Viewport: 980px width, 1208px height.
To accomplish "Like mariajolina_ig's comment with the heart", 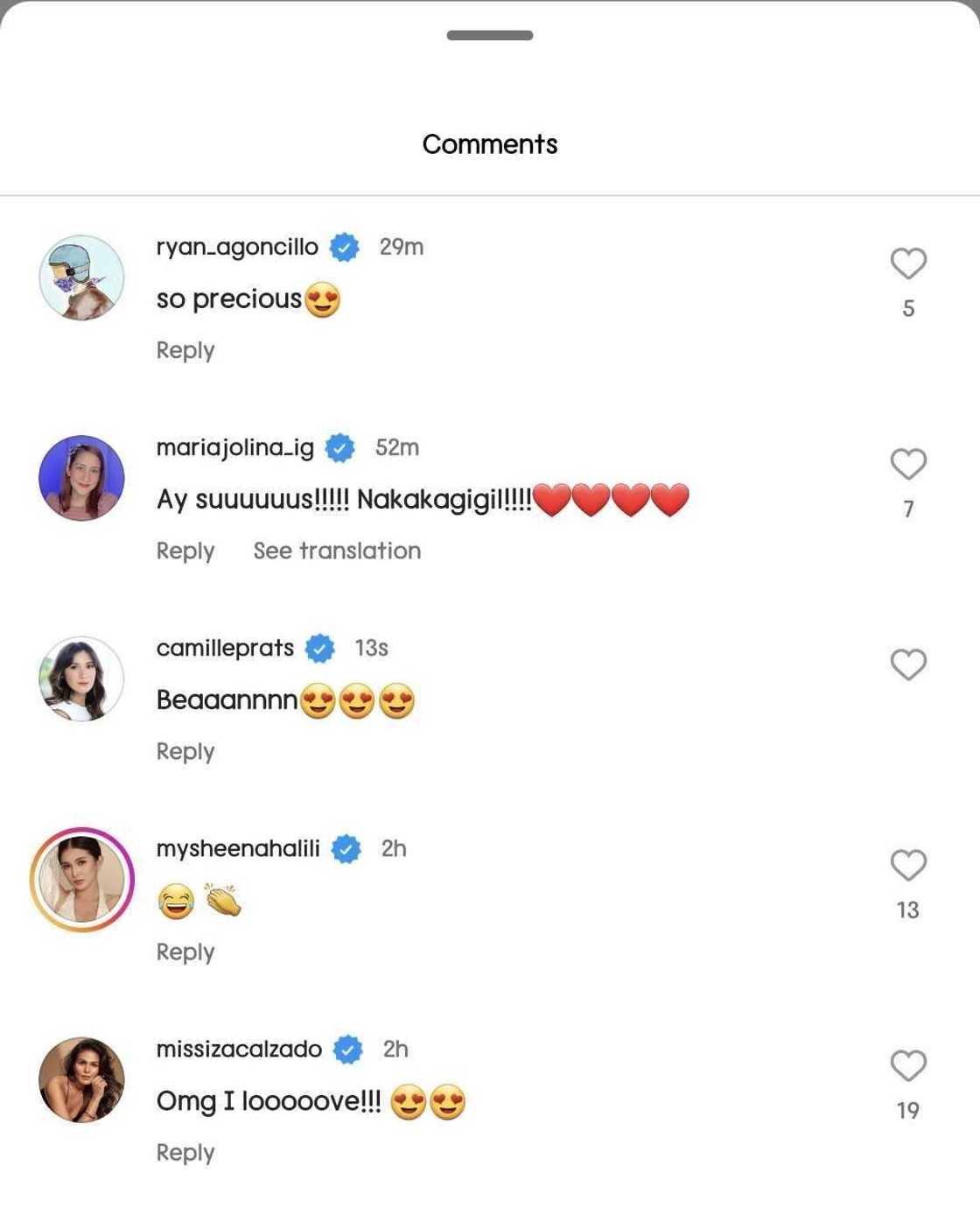I will click(x=909, y=464).
